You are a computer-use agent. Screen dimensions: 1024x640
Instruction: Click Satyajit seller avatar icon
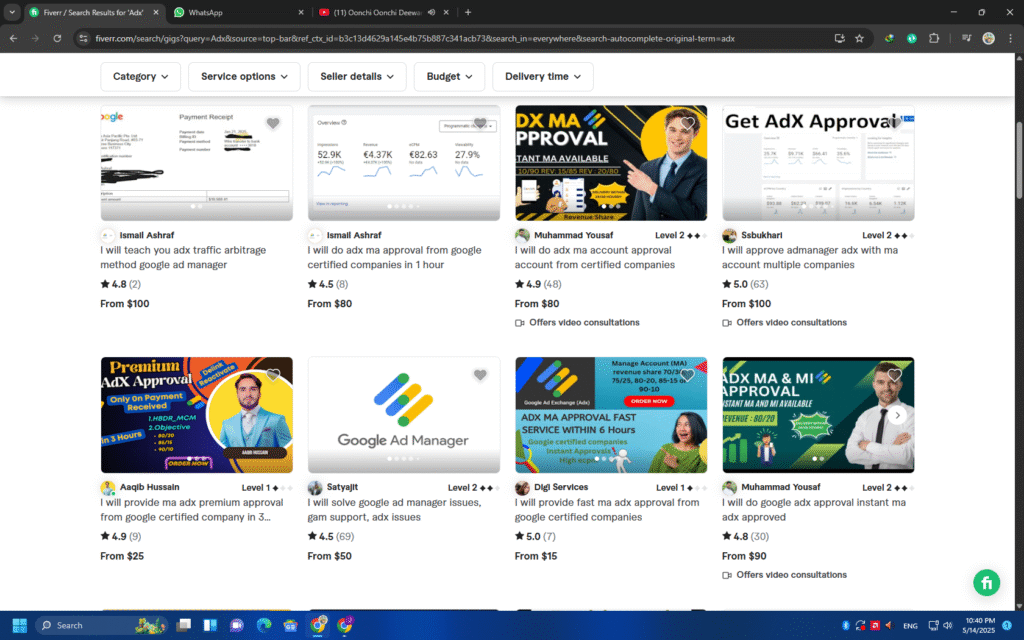click(315, 488)
